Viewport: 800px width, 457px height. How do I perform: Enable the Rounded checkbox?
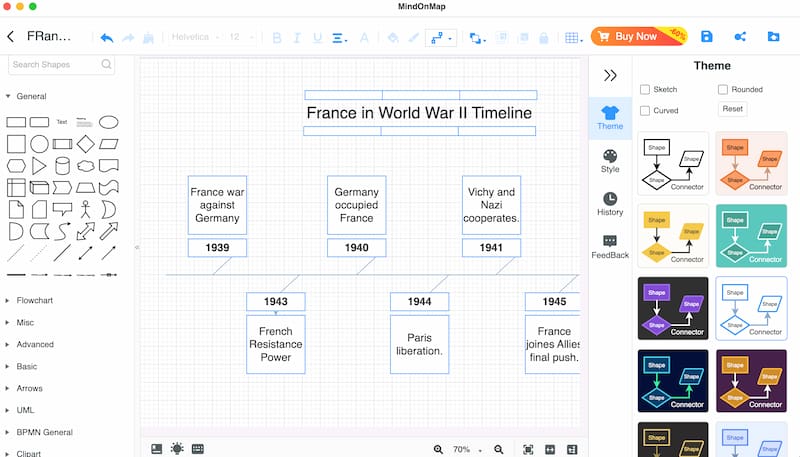point(722,90)
